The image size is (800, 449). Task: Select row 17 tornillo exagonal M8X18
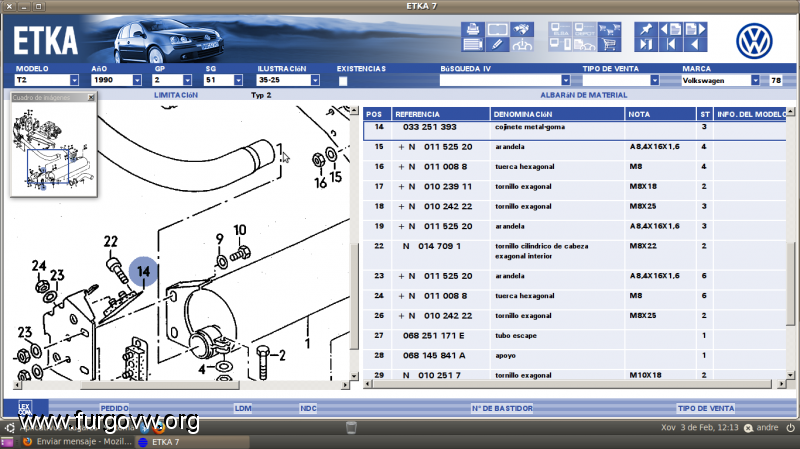tap(574, 187)
